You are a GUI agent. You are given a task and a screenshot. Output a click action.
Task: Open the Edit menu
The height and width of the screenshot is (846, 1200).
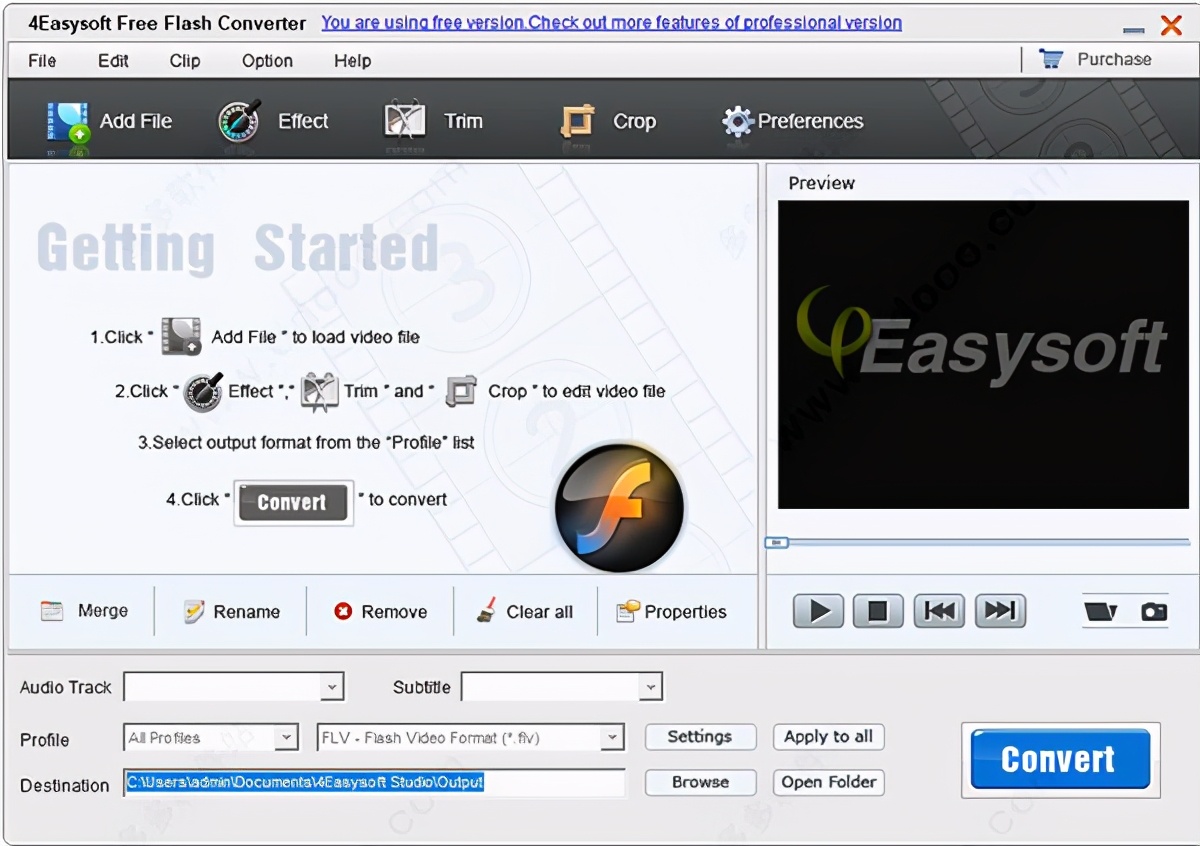(113, 61)
